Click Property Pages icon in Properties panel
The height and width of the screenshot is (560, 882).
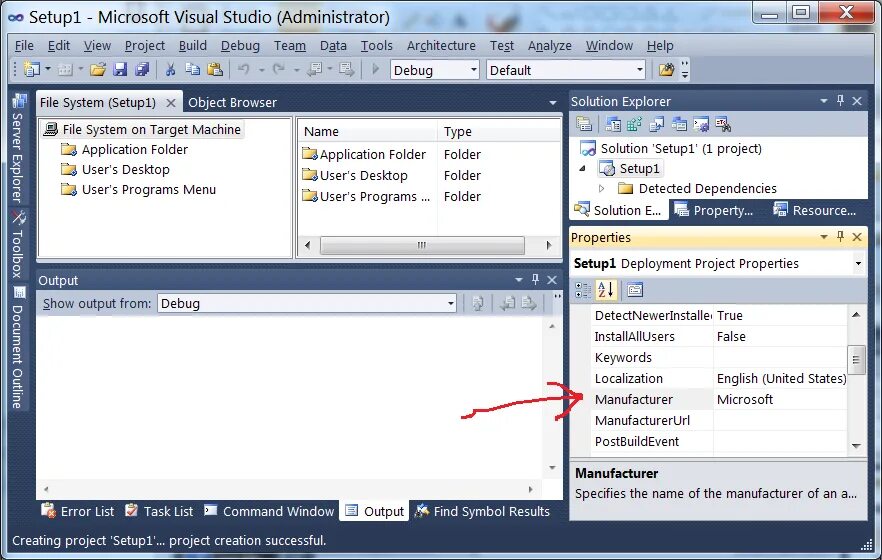point(635,290)
